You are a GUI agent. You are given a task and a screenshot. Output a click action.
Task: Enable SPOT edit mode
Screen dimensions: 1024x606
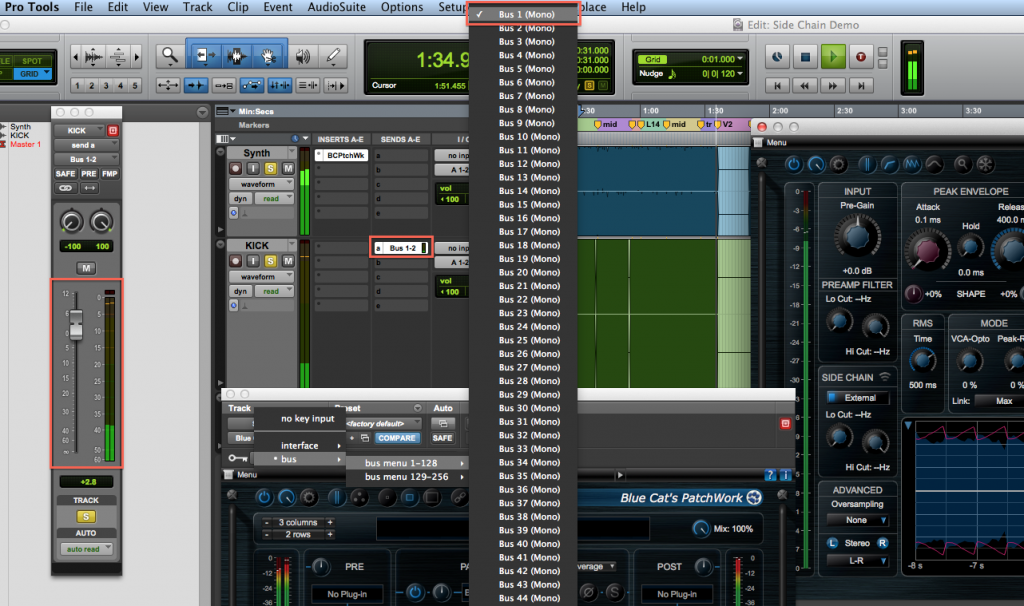31,61
